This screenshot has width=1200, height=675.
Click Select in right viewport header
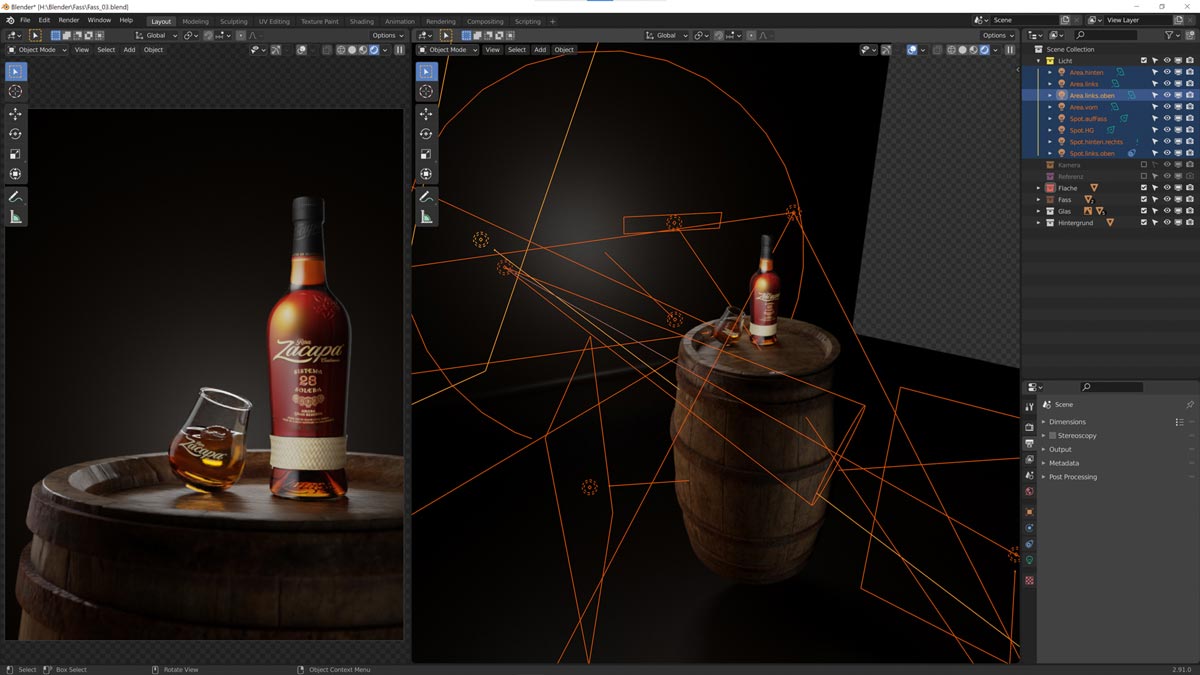tap(516, 50)
